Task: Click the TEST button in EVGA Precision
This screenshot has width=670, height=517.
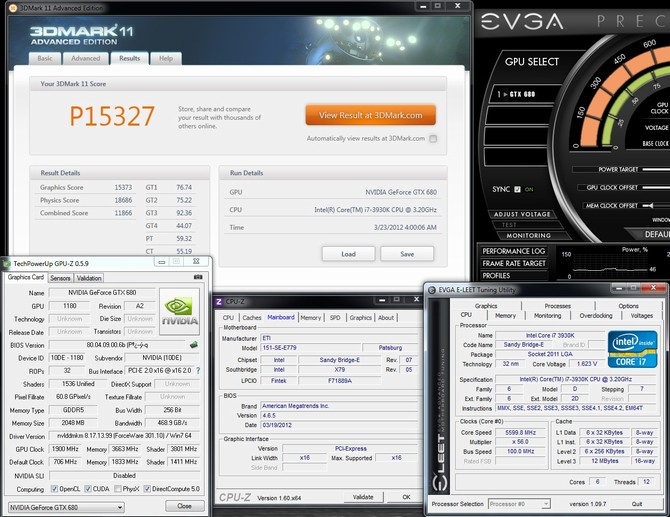Action: [509, 225]
